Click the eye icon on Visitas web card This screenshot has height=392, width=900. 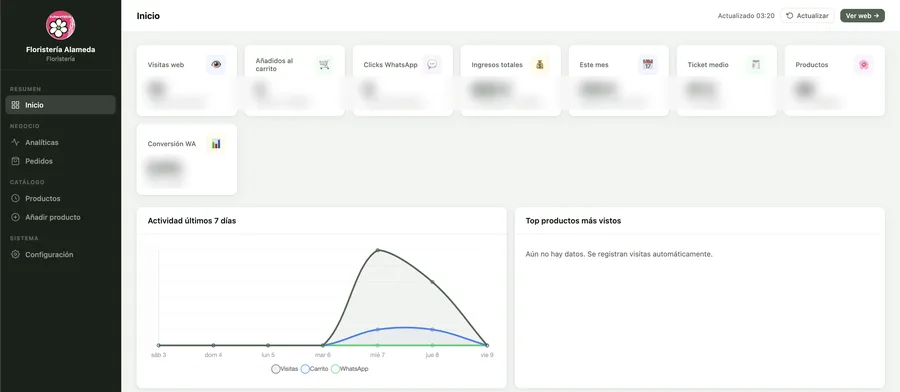pos(216,65)
